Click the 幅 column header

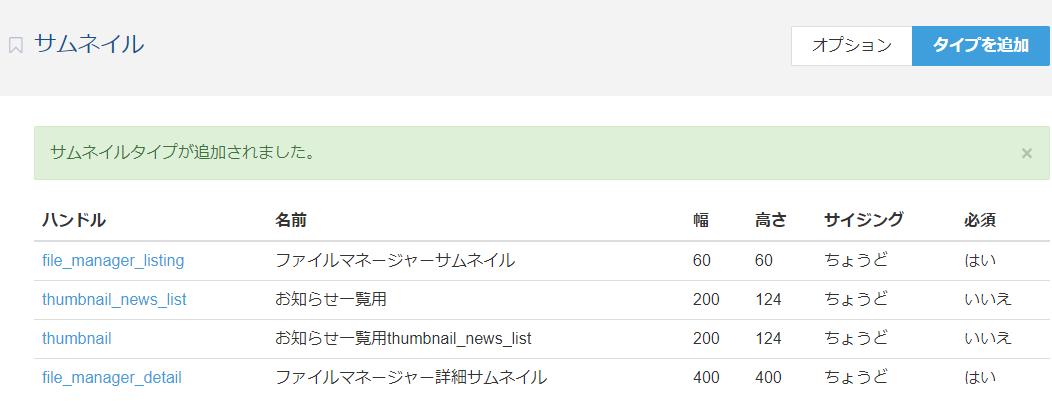[700, 220]
